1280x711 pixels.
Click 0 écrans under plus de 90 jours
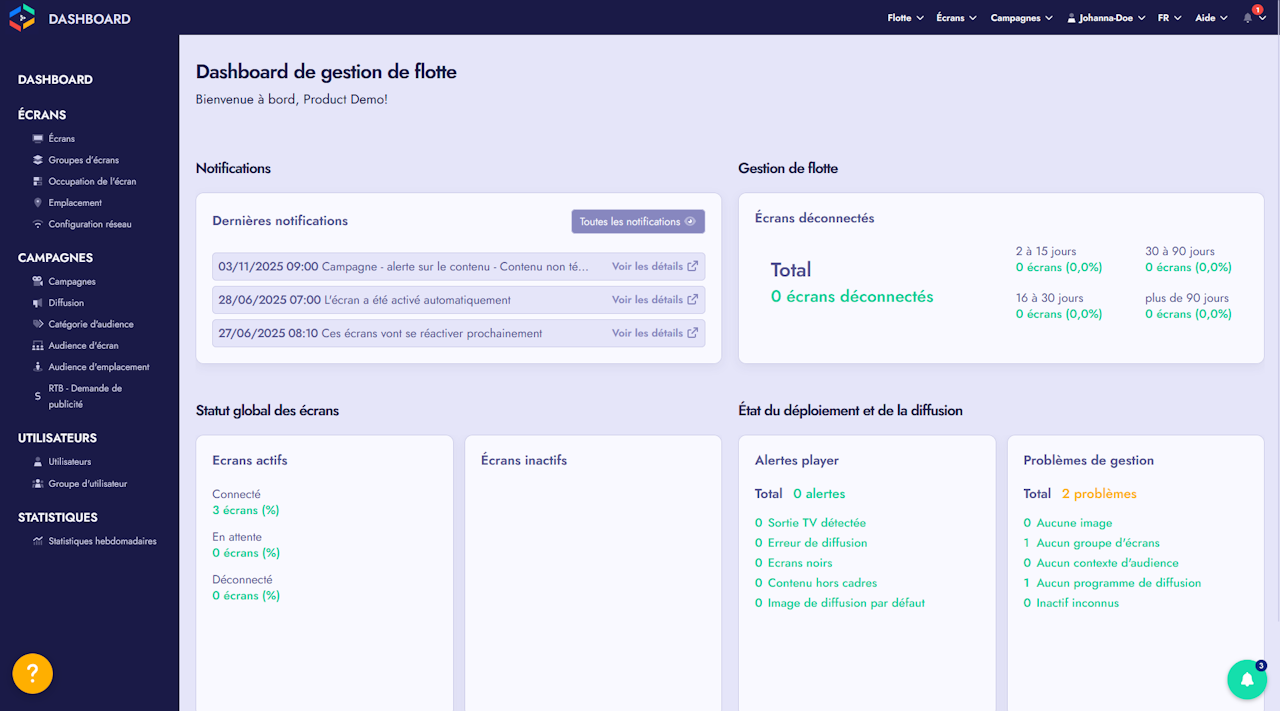tap(1188, 314)
